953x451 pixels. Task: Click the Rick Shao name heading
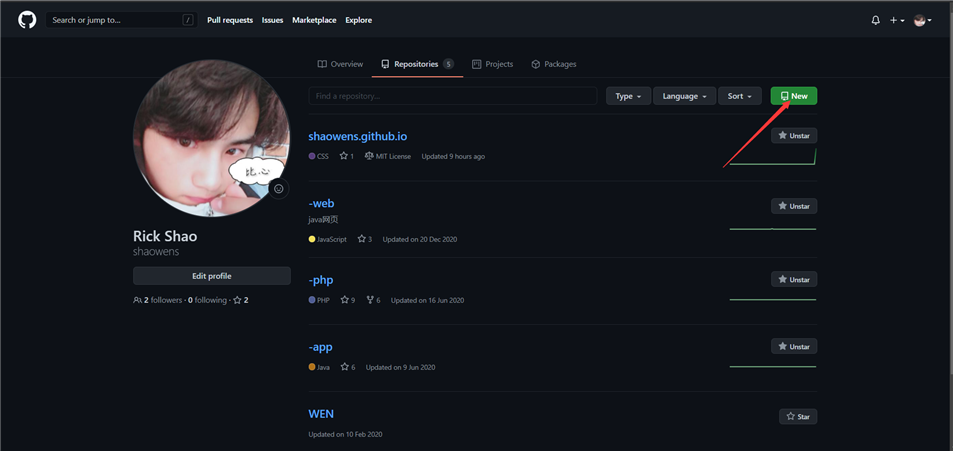point(165,236)
